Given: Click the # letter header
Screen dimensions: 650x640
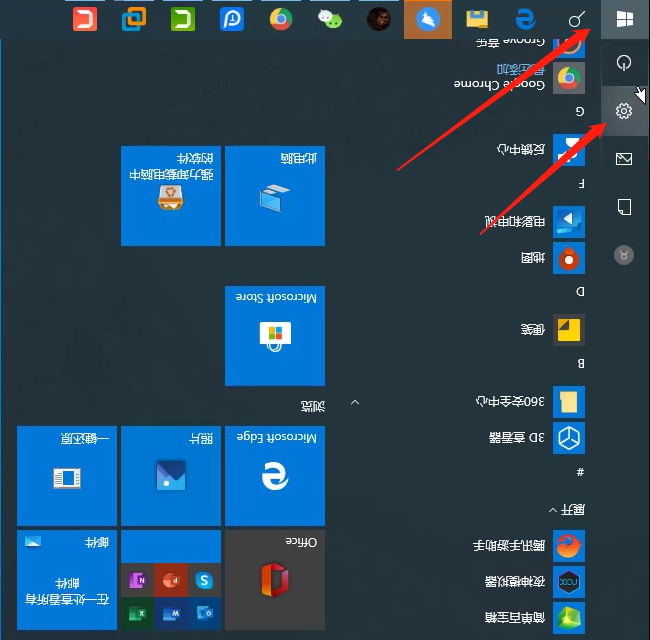Looking at the screenshot, I should (580, 472).
